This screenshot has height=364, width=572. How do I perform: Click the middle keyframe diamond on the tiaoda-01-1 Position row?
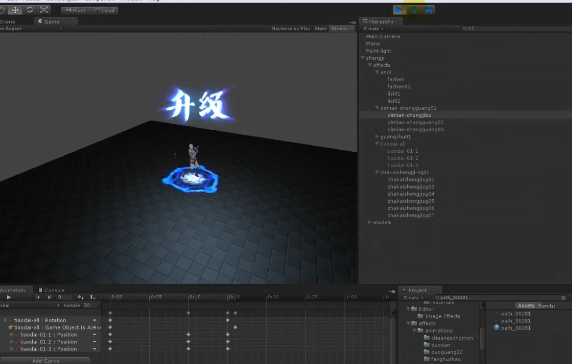point(188,334)
